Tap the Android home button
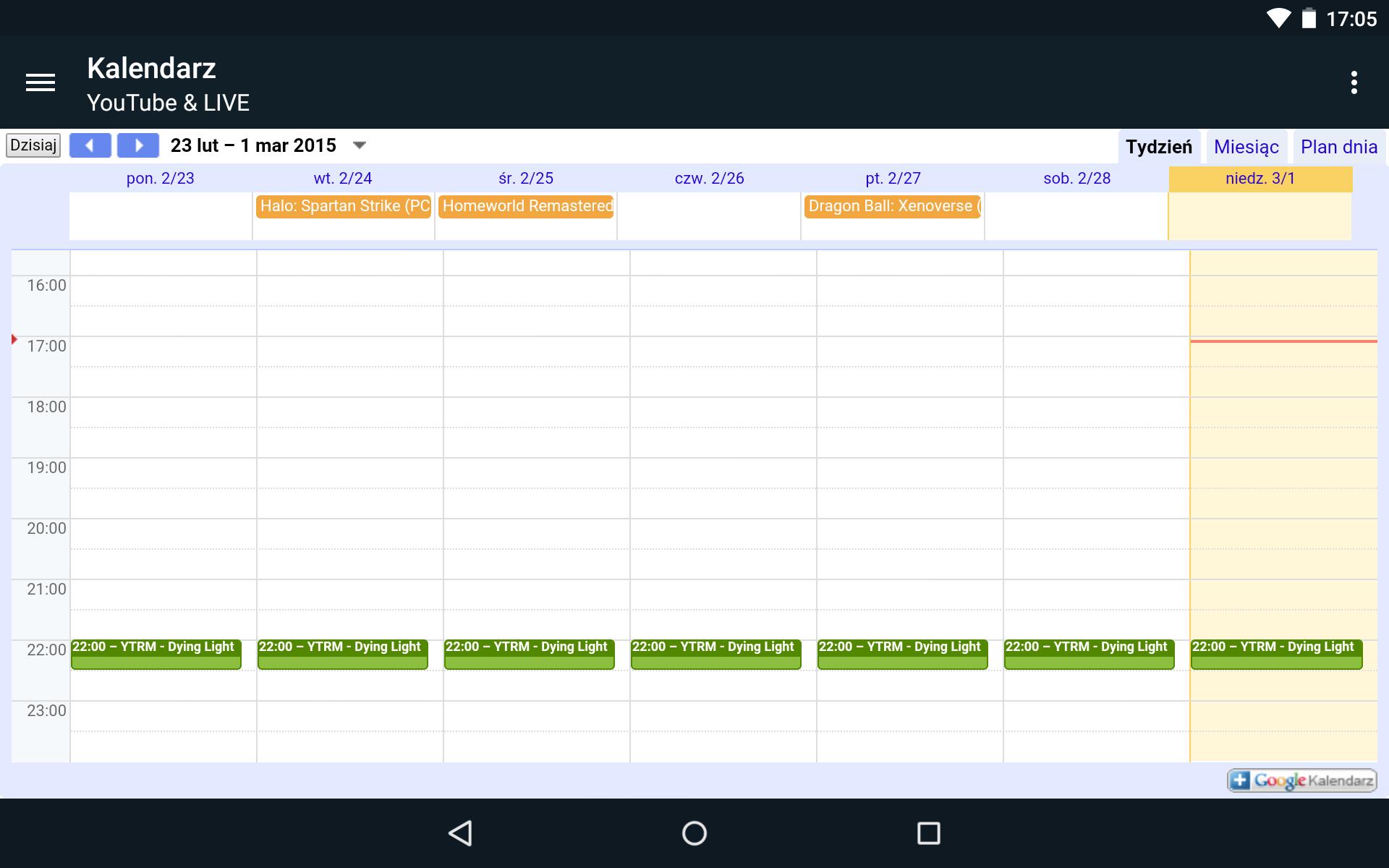This screenshot has width=1389, height=868. 694,833
